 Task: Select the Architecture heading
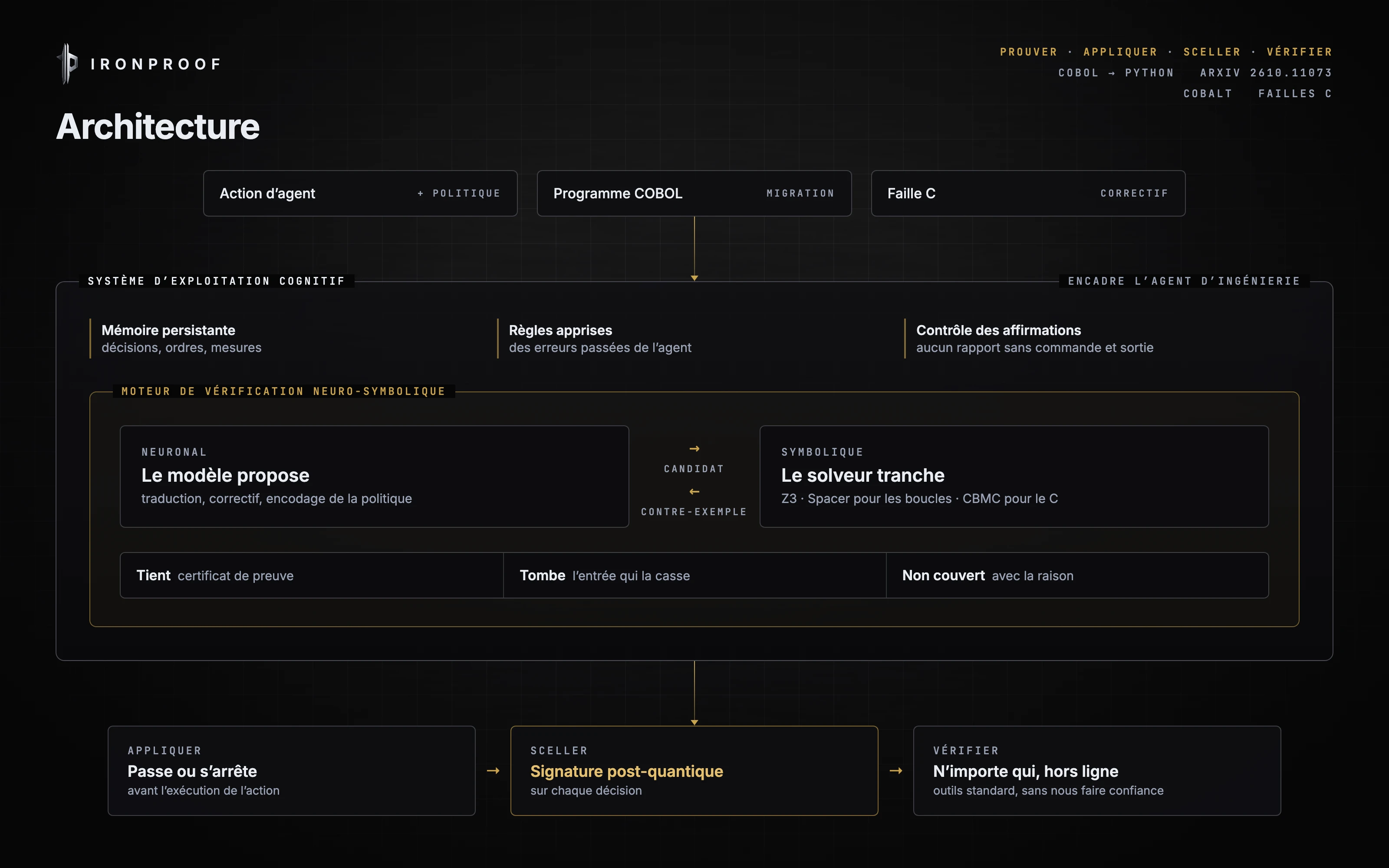pyautogui.click(x=158, y=126)
